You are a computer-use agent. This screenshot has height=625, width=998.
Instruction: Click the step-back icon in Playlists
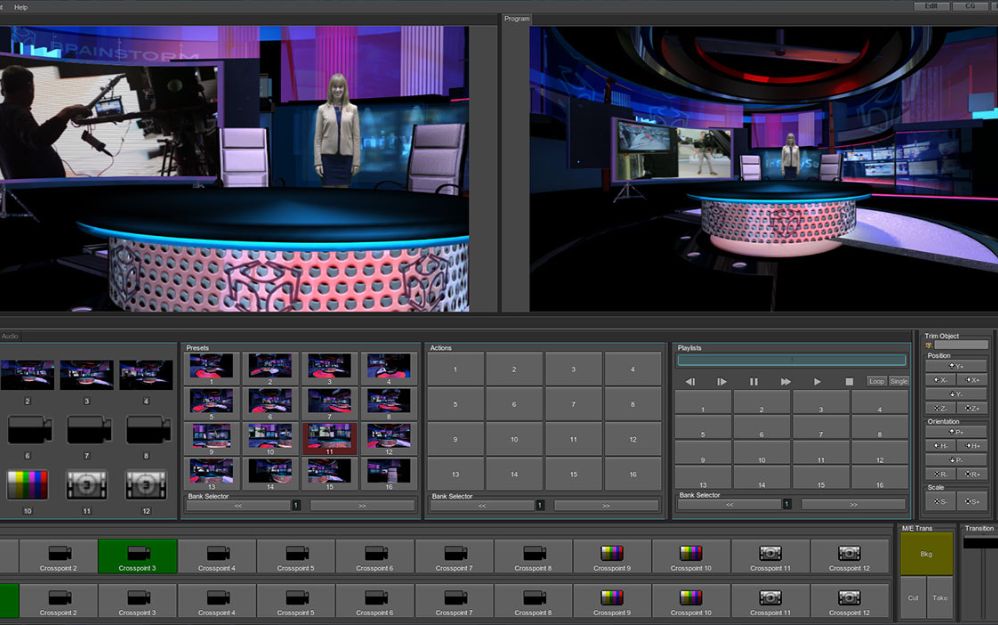pos(689,382)
